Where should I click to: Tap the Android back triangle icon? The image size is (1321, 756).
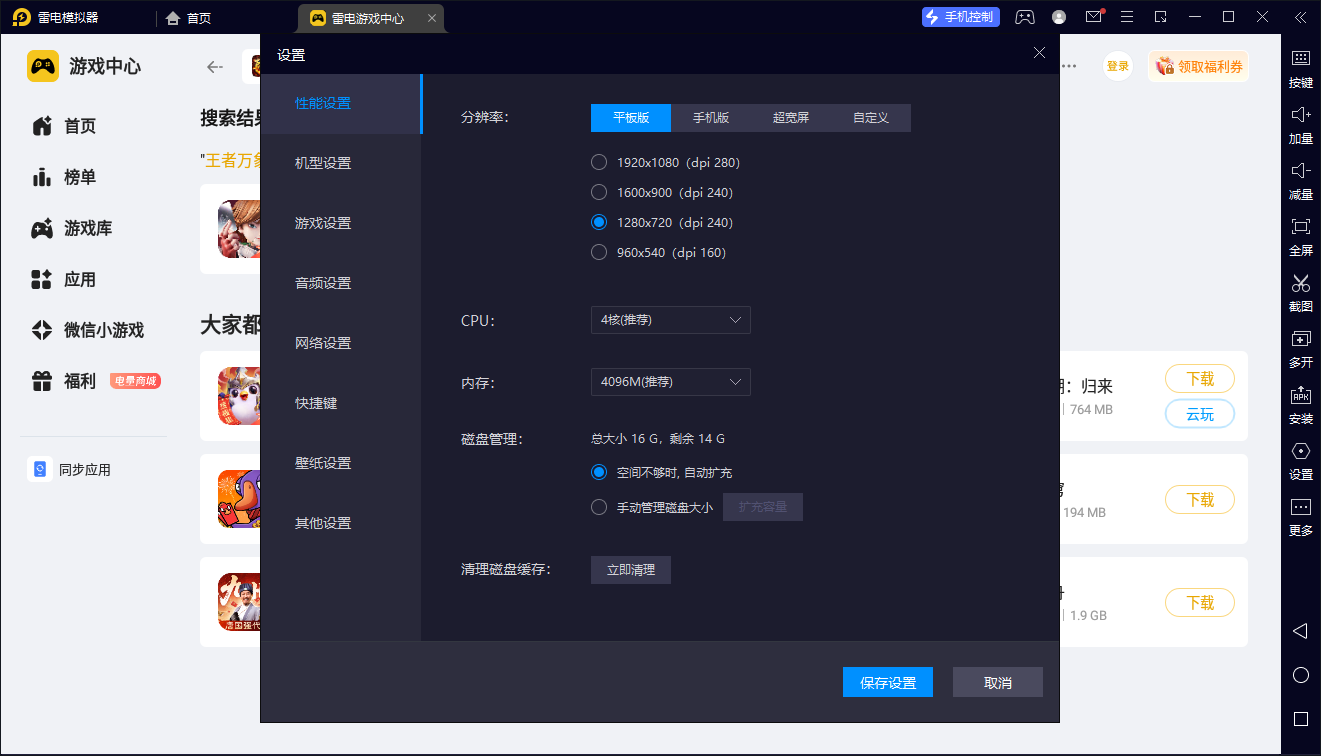coord(1300,631)
